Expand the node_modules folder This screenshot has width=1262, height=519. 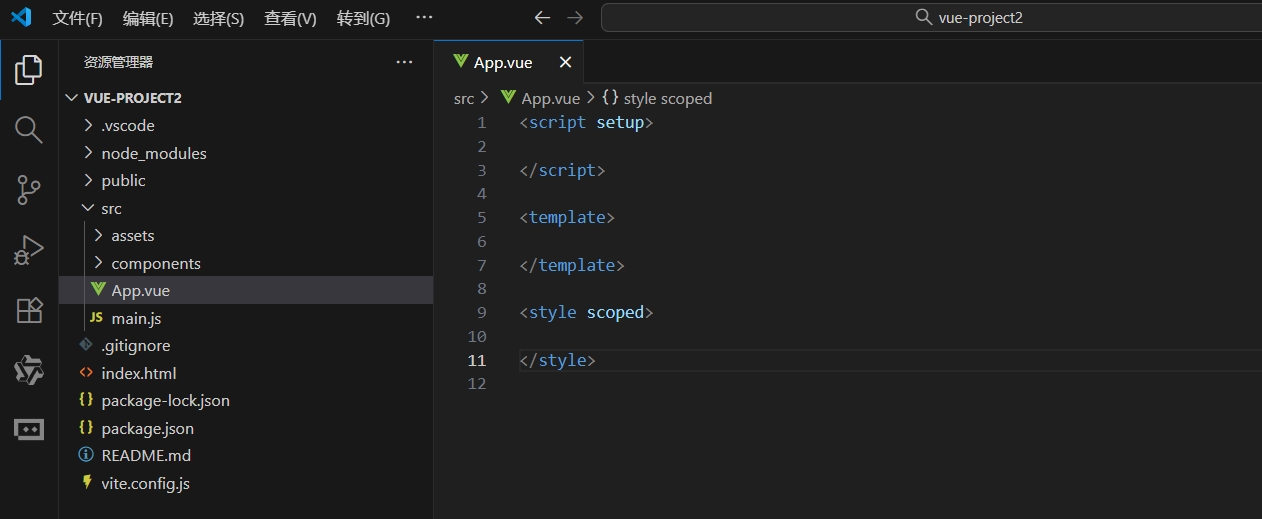(x=153, y=154)
